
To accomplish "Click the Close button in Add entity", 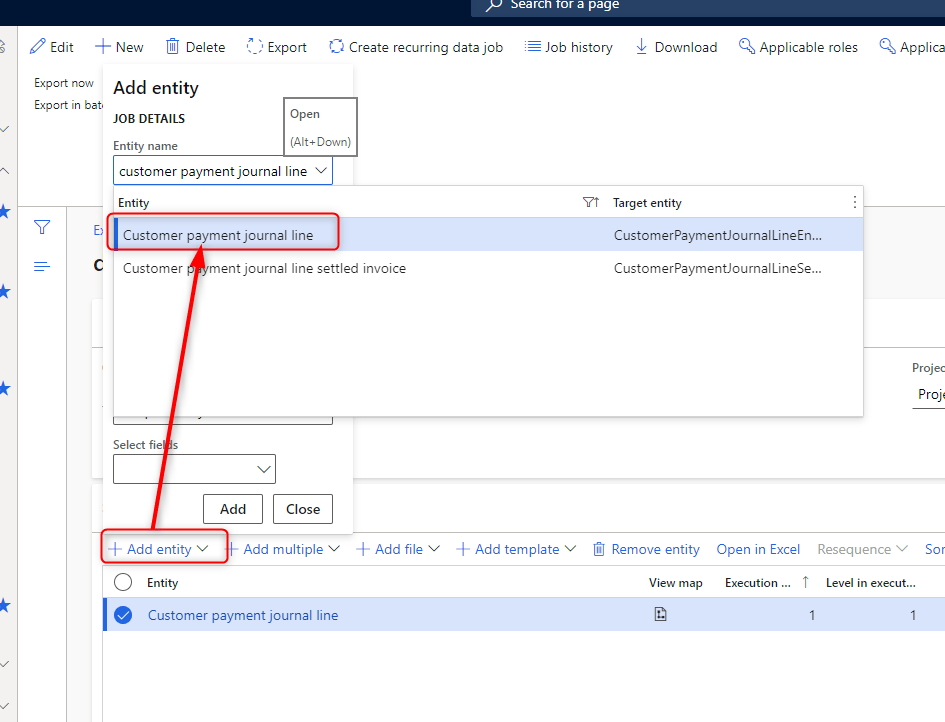I will tap(302, 509).
